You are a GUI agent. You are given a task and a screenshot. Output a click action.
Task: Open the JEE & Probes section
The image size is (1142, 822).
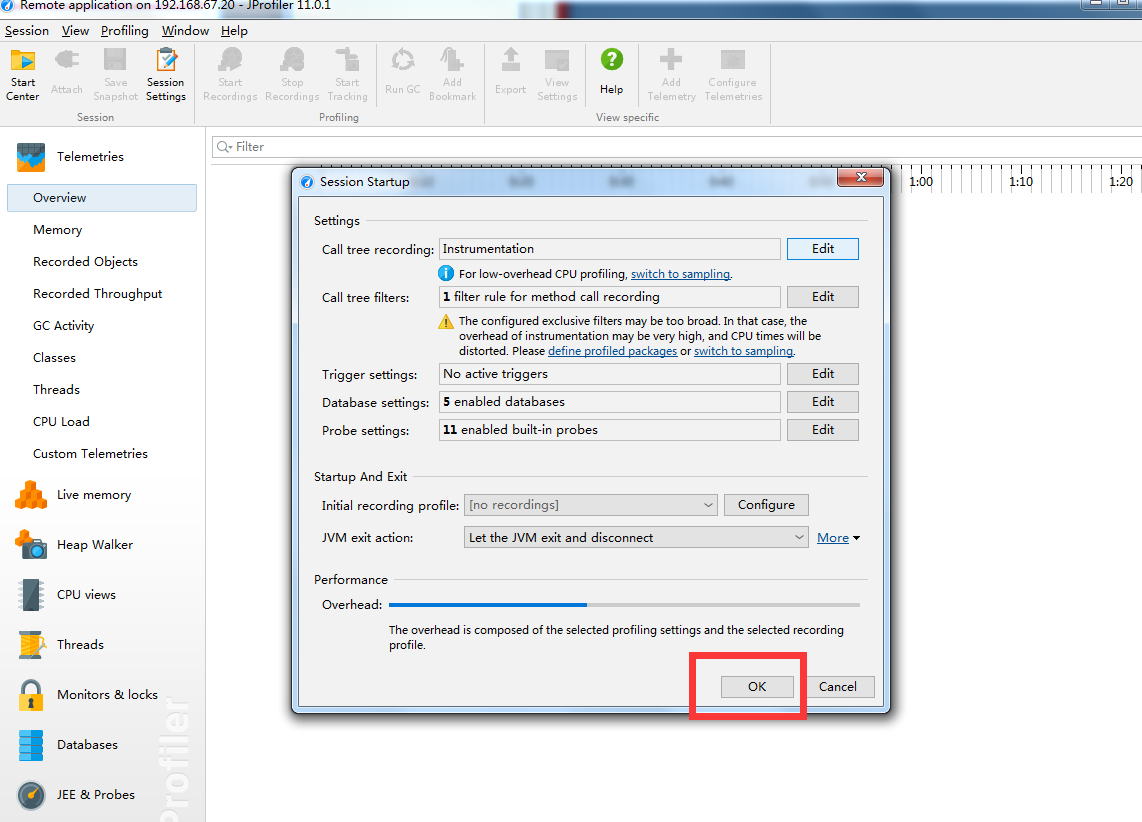76,794
